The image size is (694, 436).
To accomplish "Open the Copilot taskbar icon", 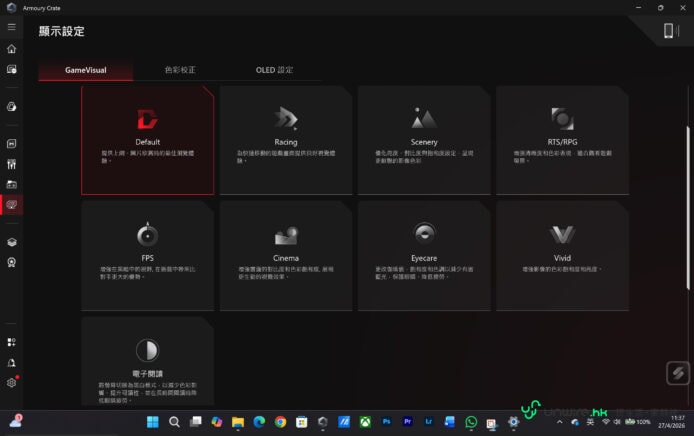I will coord(216,422).
